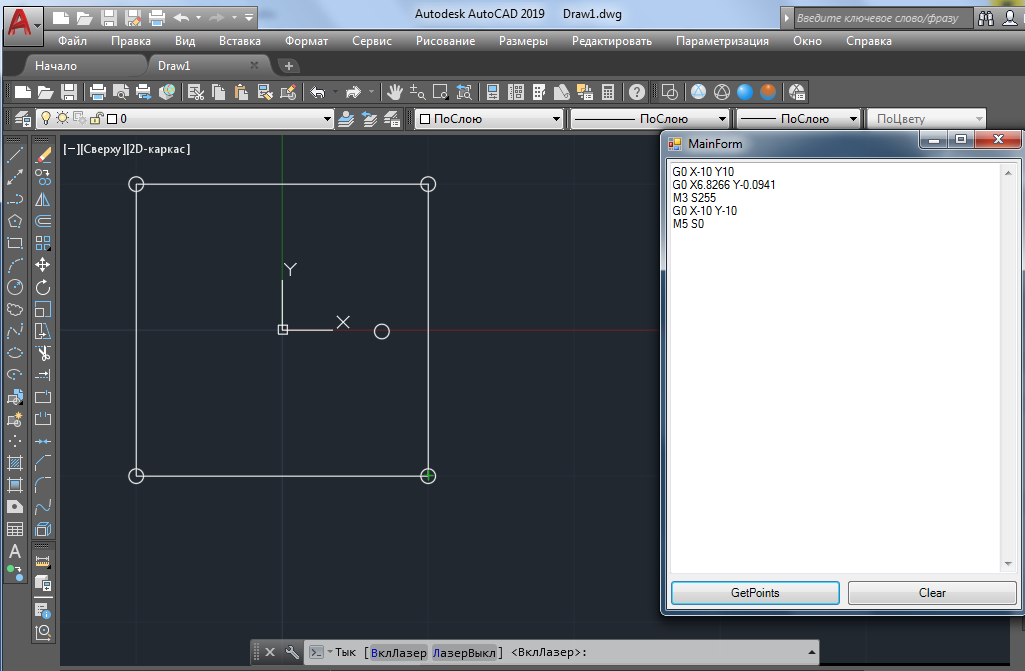This screenshot has width=1025, height=671.
Task: Close the Draw1 tab
Action: (x=254, y=65)
